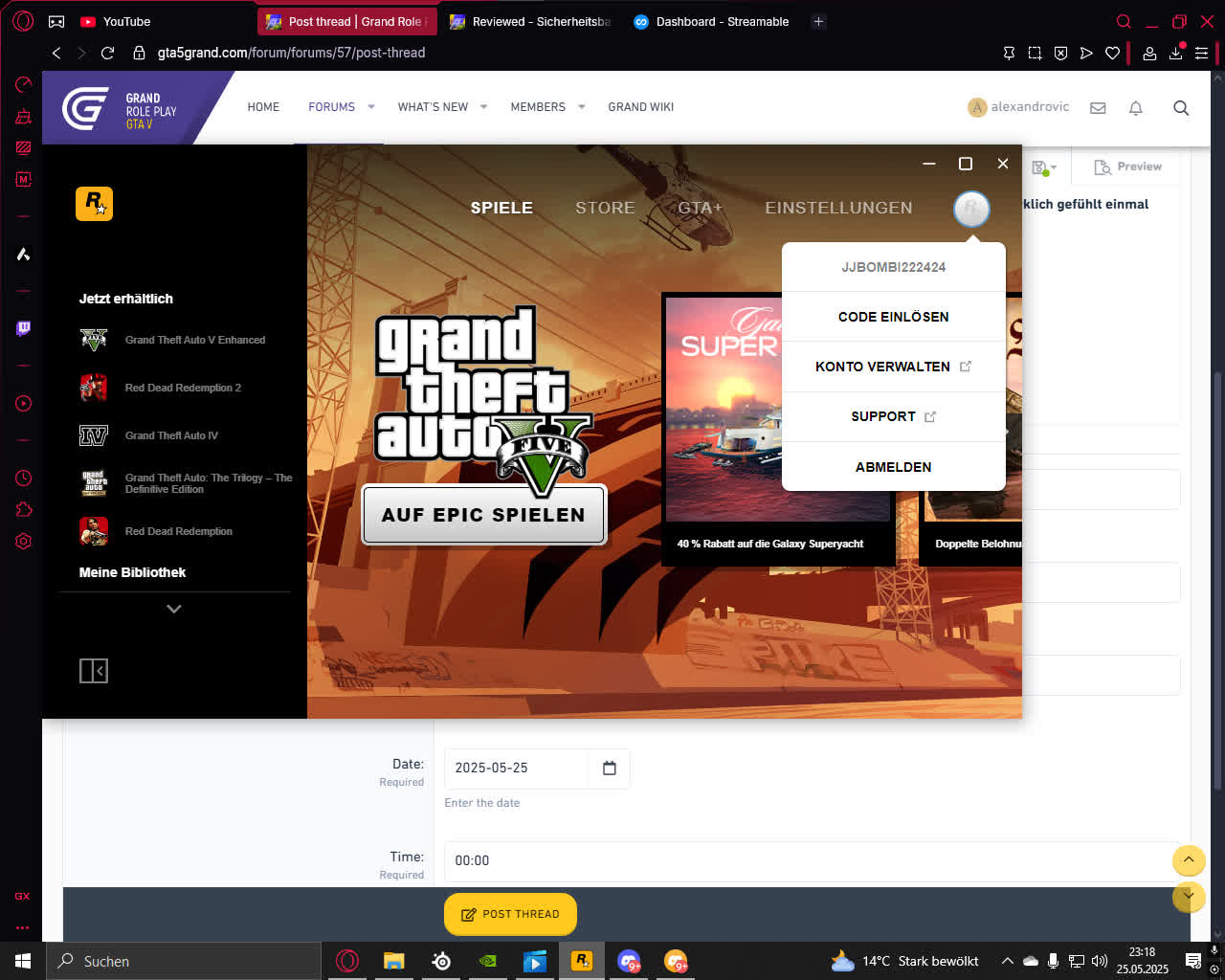Open the date picker calendar icon

(x=610, y=768)
